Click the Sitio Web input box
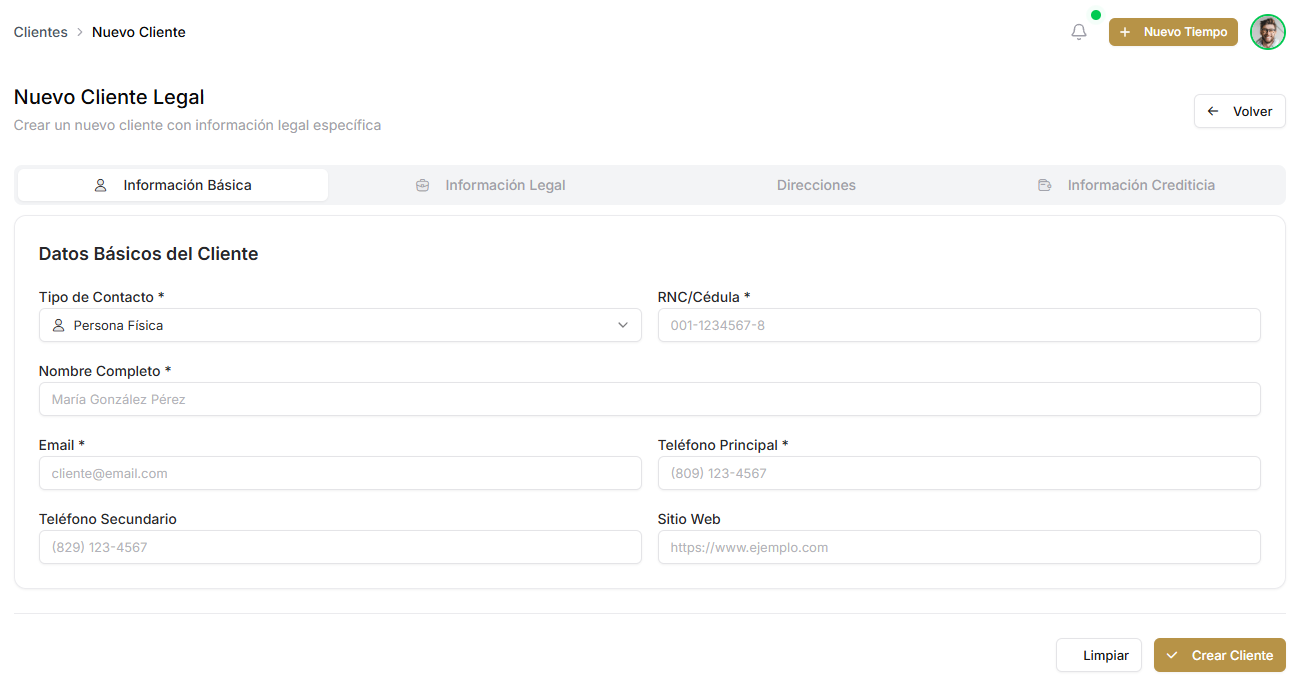Screen dimensions: 1306x692 [x=958, y=547]
